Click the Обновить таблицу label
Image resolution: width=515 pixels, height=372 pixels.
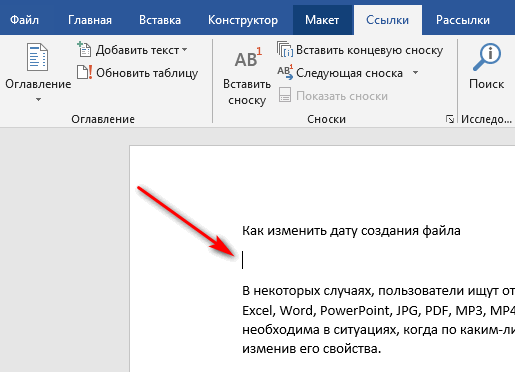[x=147, y=73]
